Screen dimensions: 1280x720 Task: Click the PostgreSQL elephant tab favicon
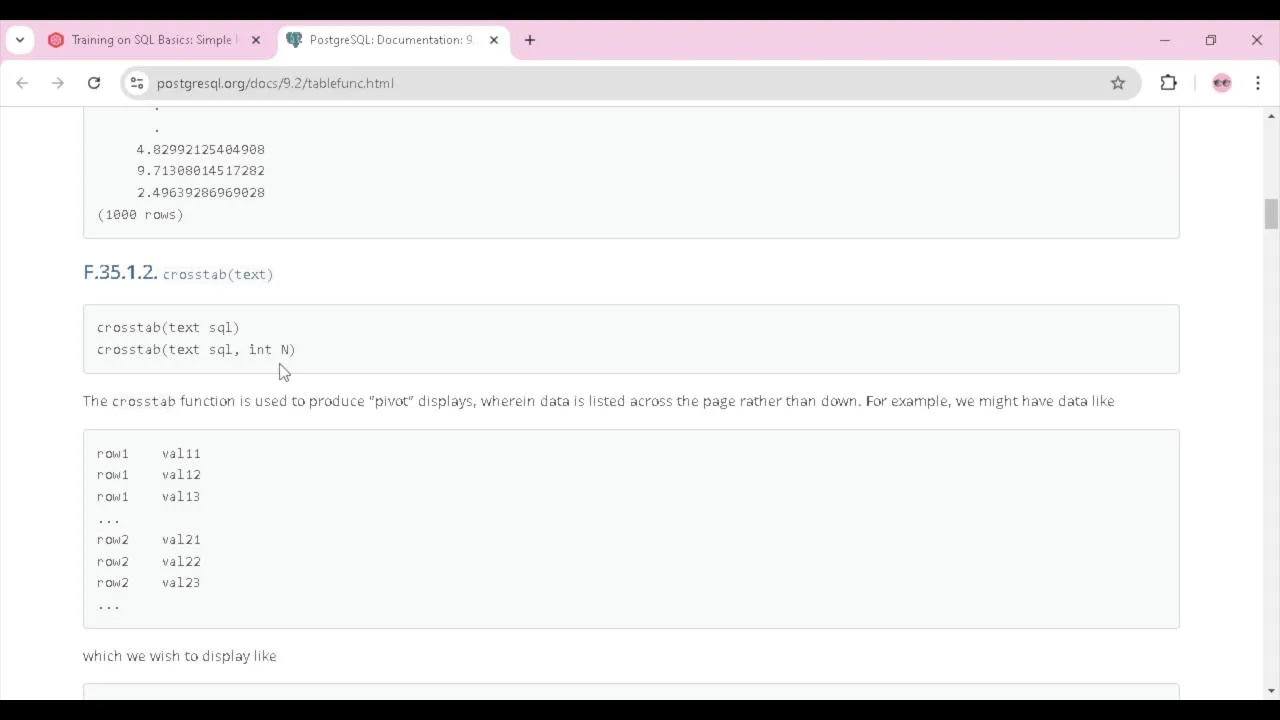294,40
